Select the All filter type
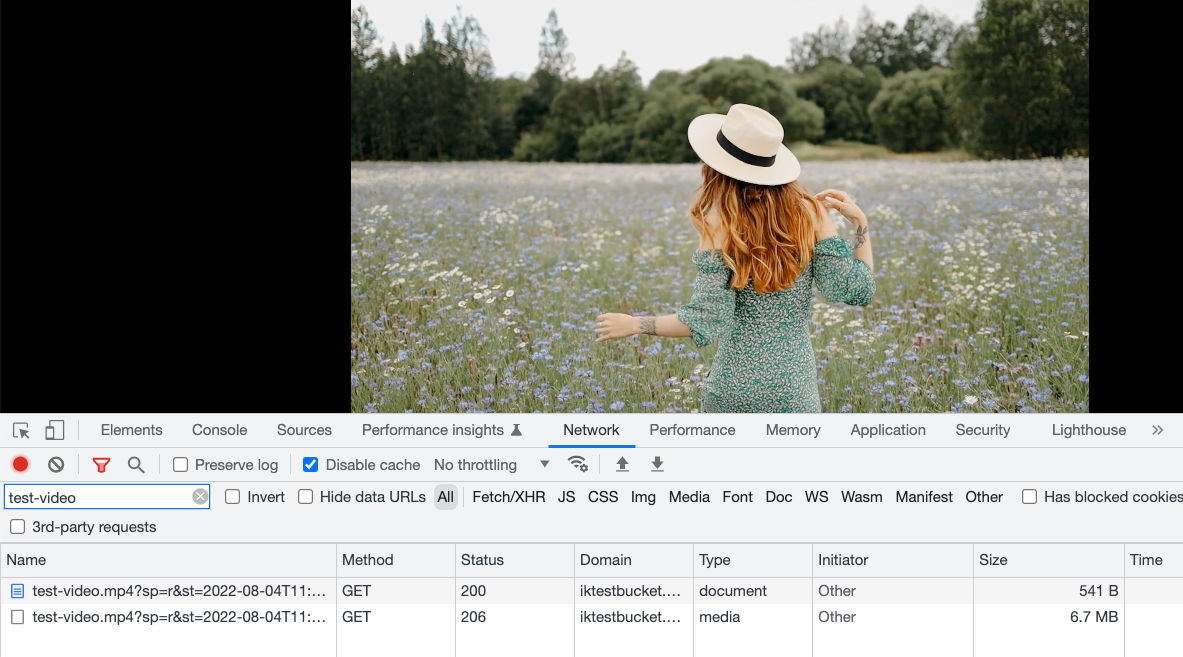This screenshot has width=1183, height=657. [x=445, y=497]
